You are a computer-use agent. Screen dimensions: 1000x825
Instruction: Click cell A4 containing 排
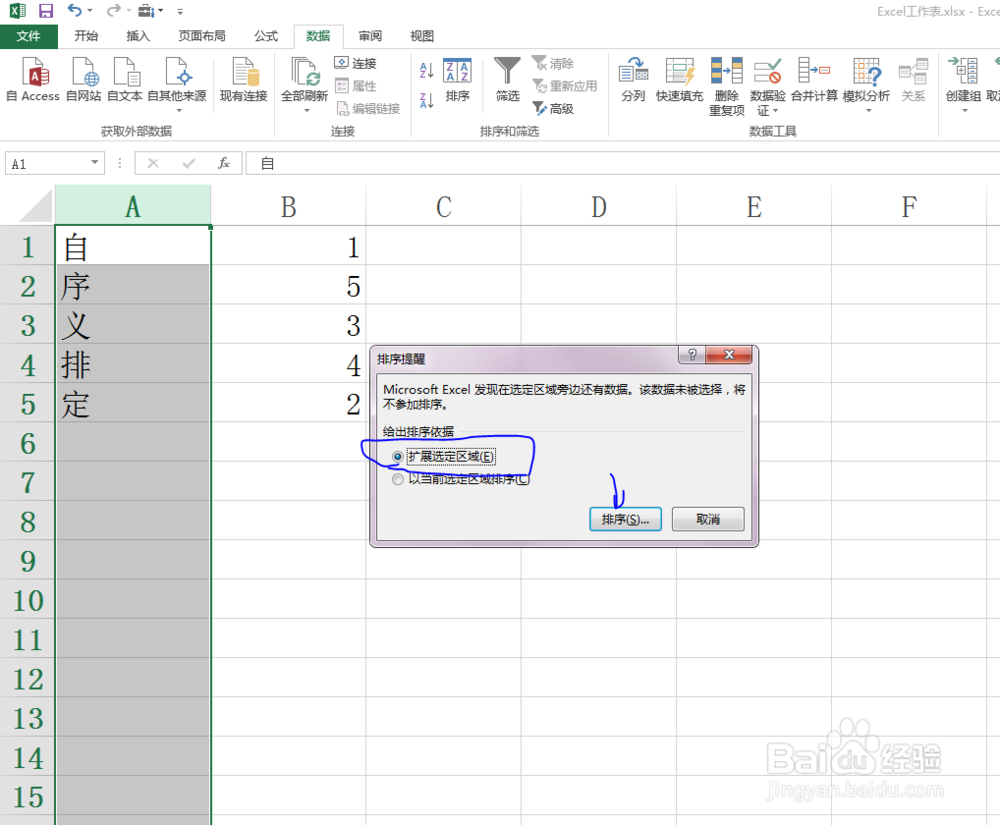pos(133,364)
